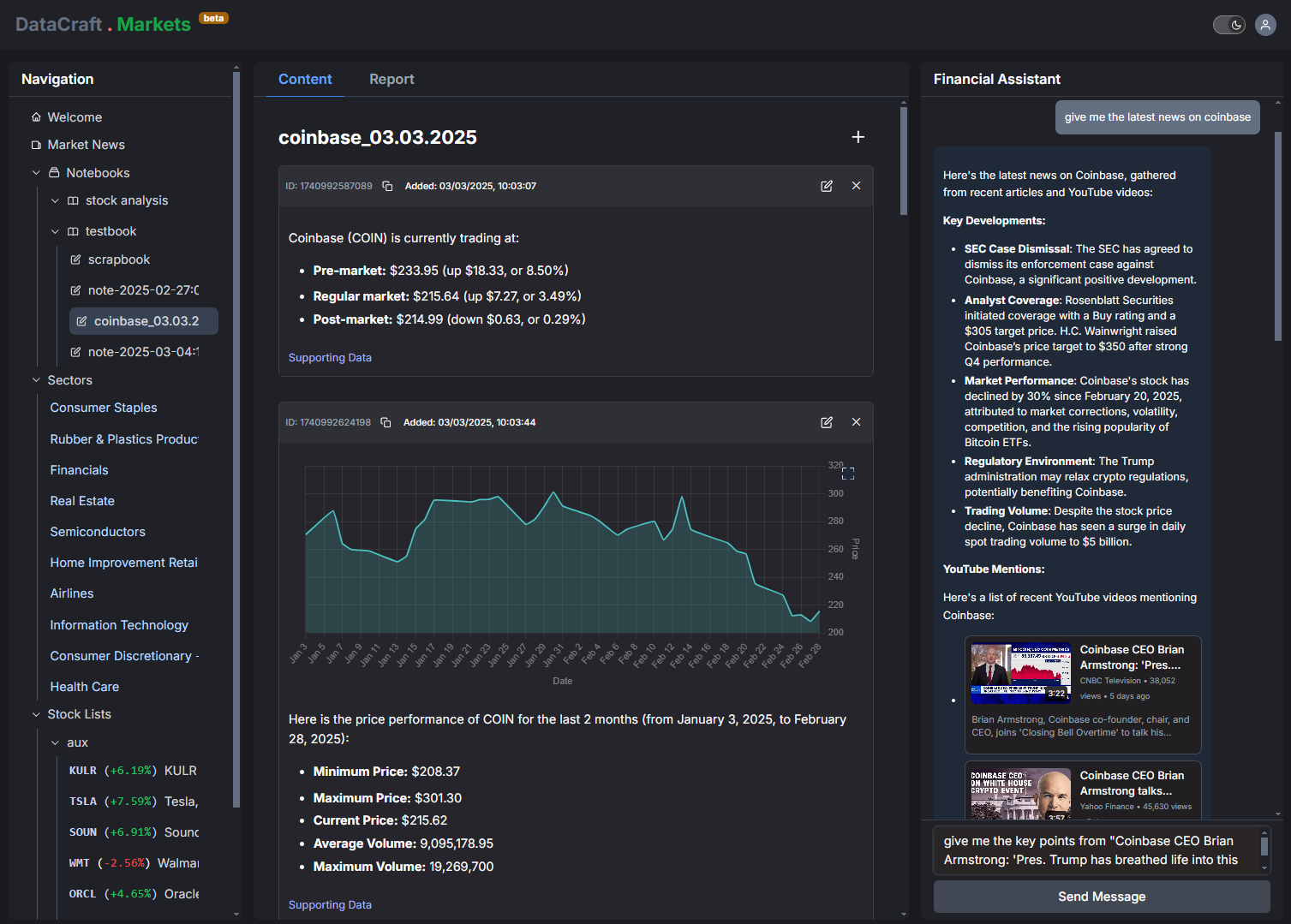
Task: Open the Real Estate sector
Action: pos(82,501)
